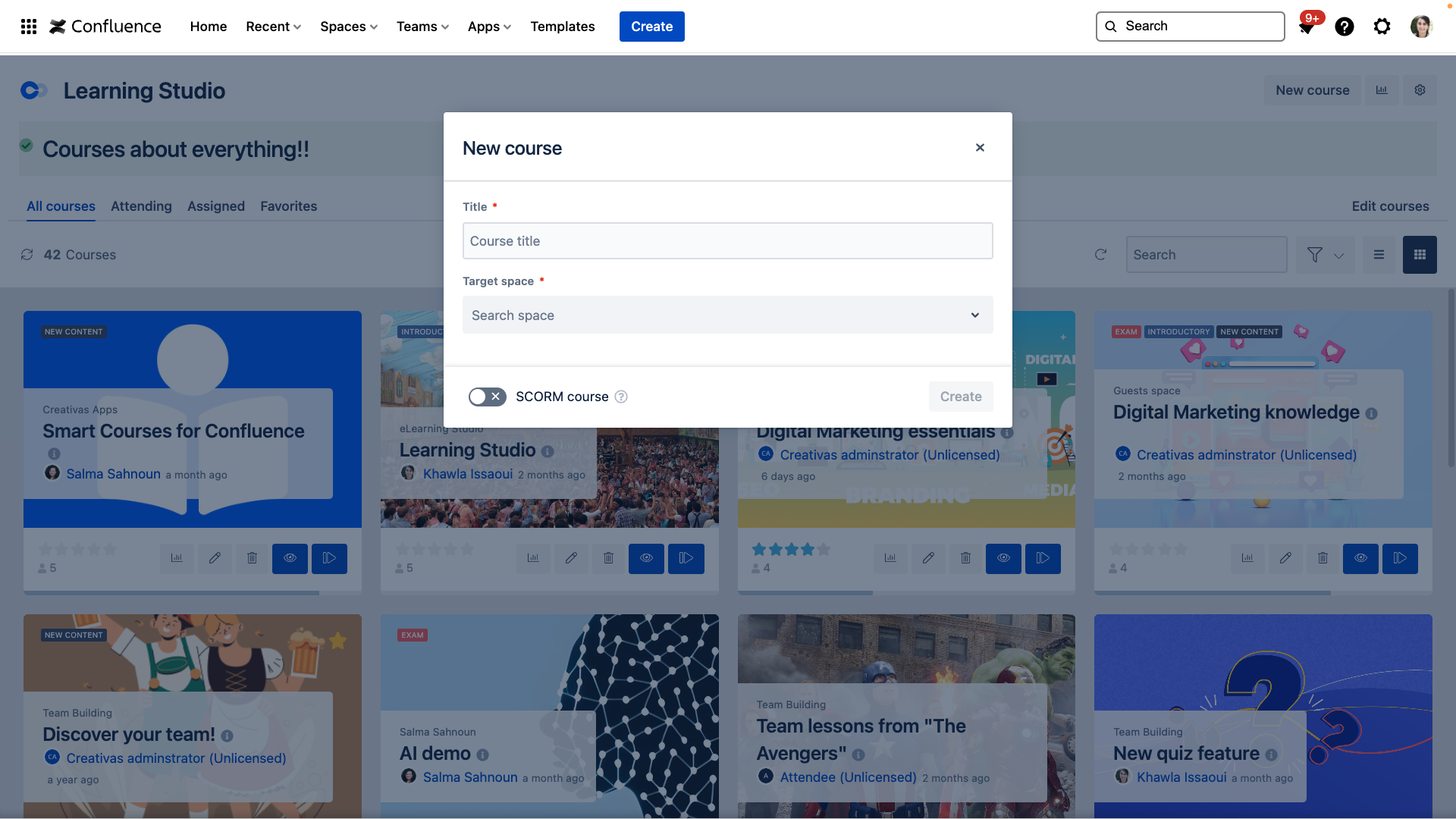Switch to the Assigned tab
Image resolution: width=1456 pixels, height=819 pixels.
[216, 206]
